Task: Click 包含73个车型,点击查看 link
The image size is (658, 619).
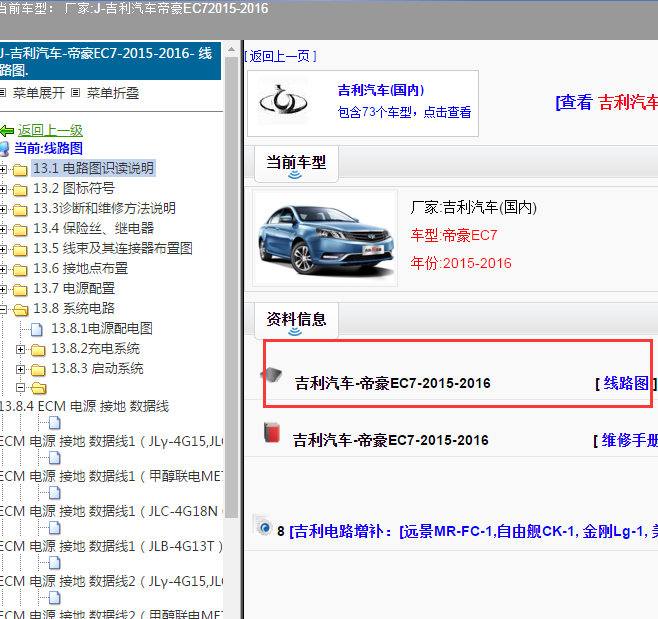Action: (x=405, y=112)
